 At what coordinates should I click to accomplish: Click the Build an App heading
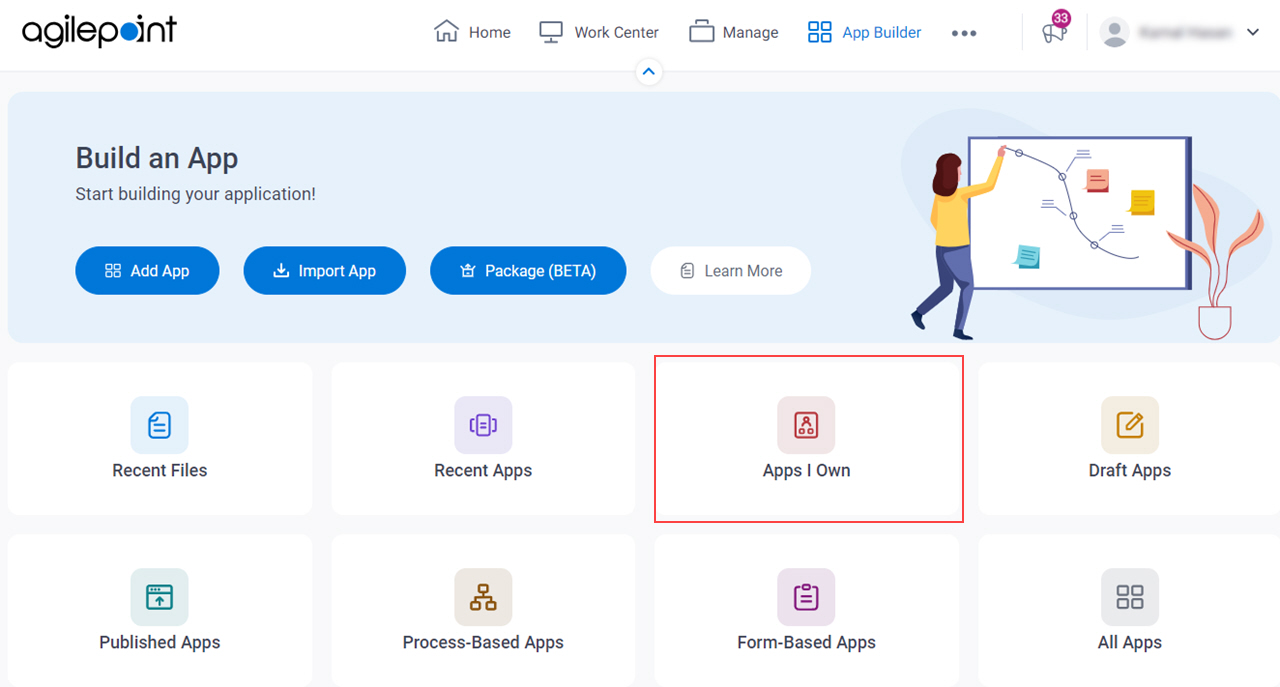(157, 158)
